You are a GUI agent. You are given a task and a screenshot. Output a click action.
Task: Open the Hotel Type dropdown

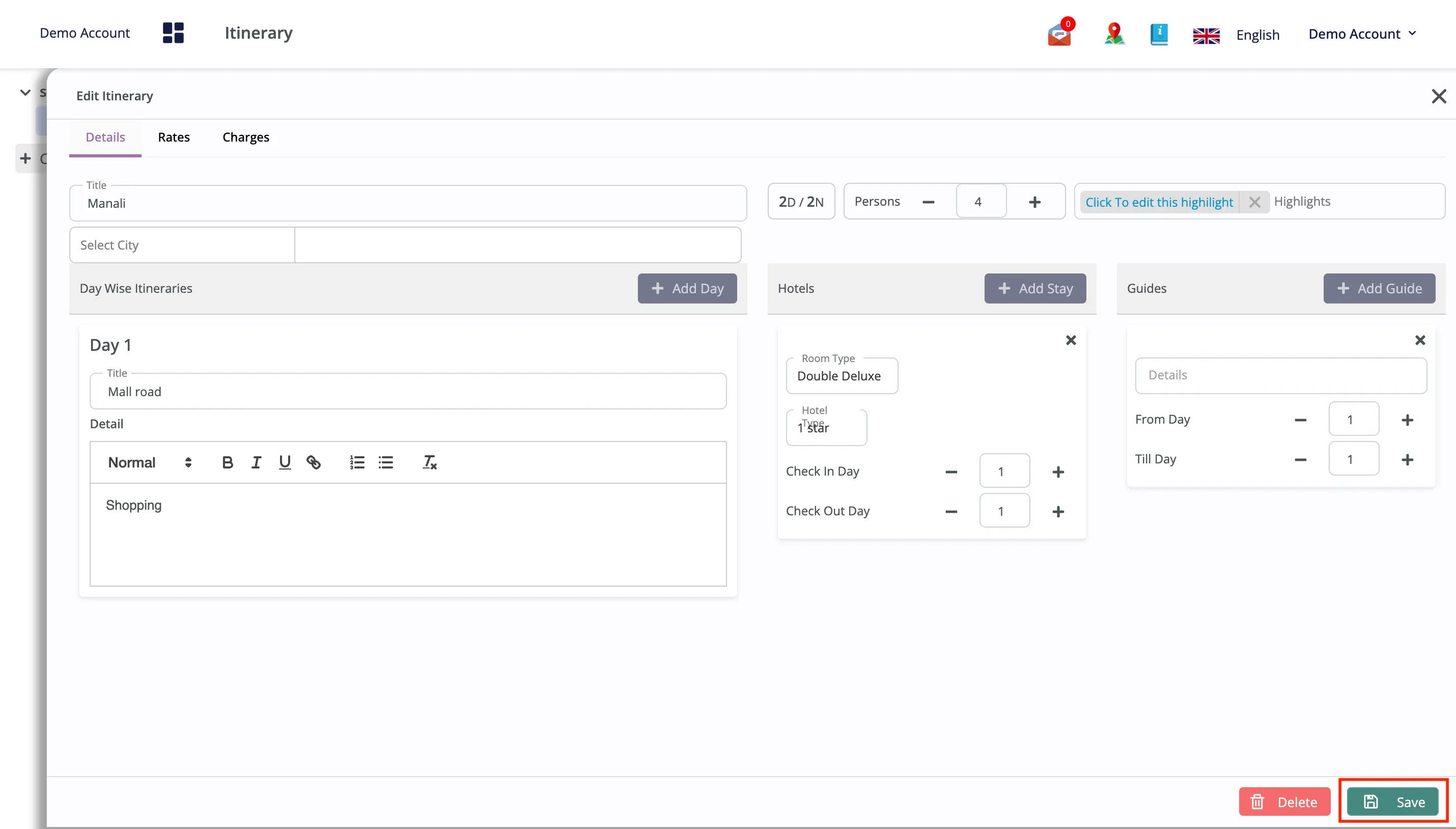click(826, 428)
